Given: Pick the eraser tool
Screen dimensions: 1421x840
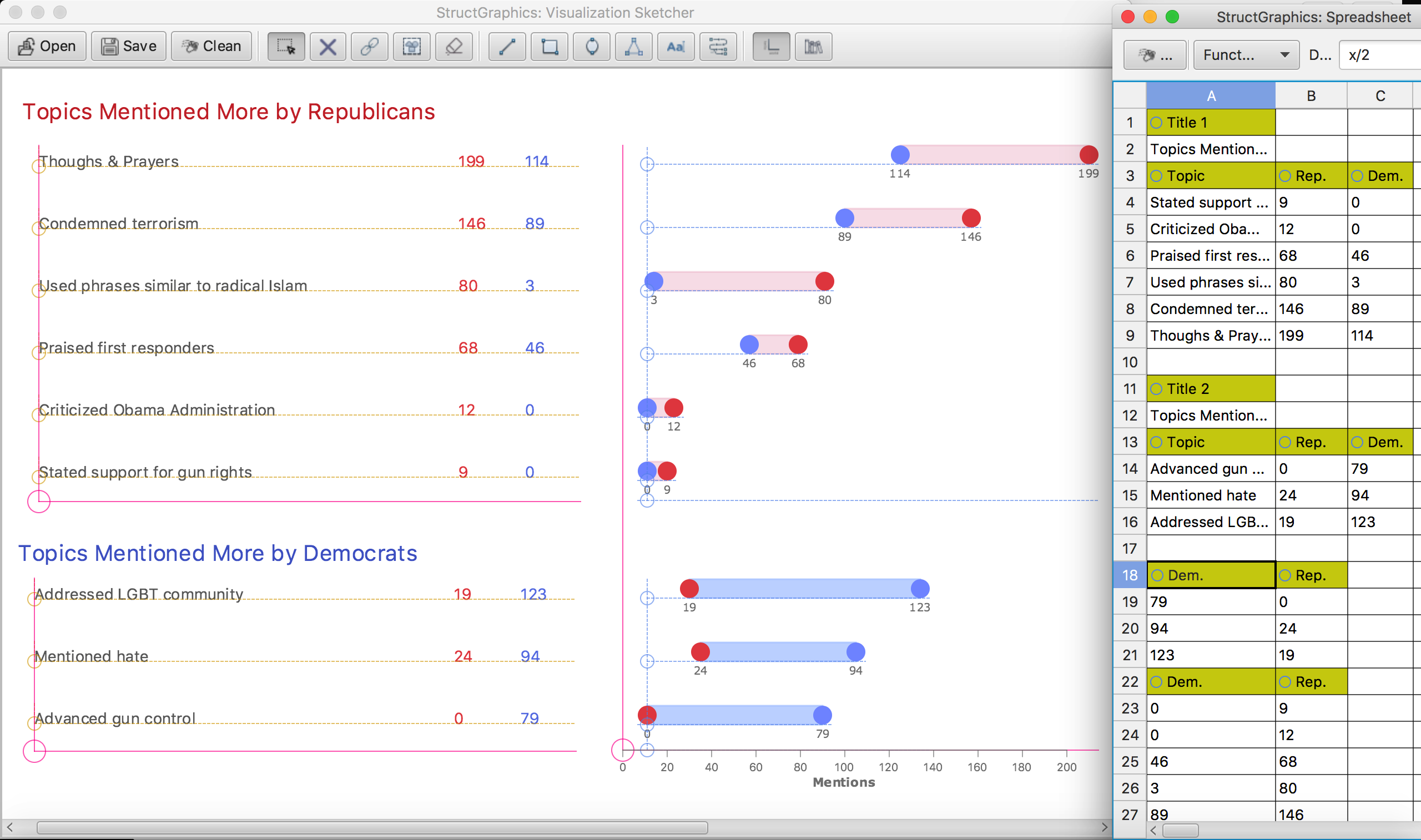Looking at the screenshot, I should click(x=454, y=47).
